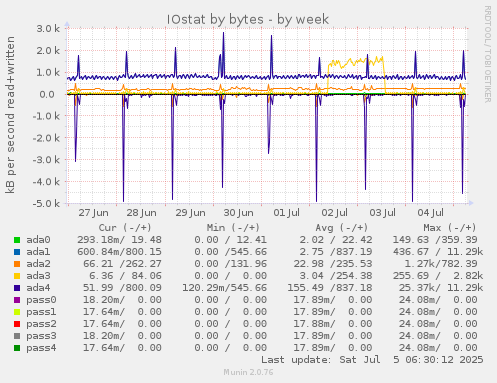Click the 'Cur (-/+)' column header
The width and height of the screenshot is (497, 383).
point(125,228)
